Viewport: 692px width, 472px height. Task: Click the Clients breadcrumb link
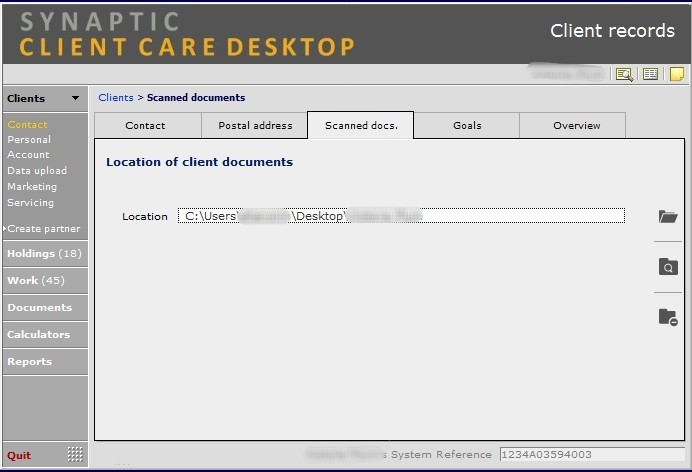tap(116, 97)
